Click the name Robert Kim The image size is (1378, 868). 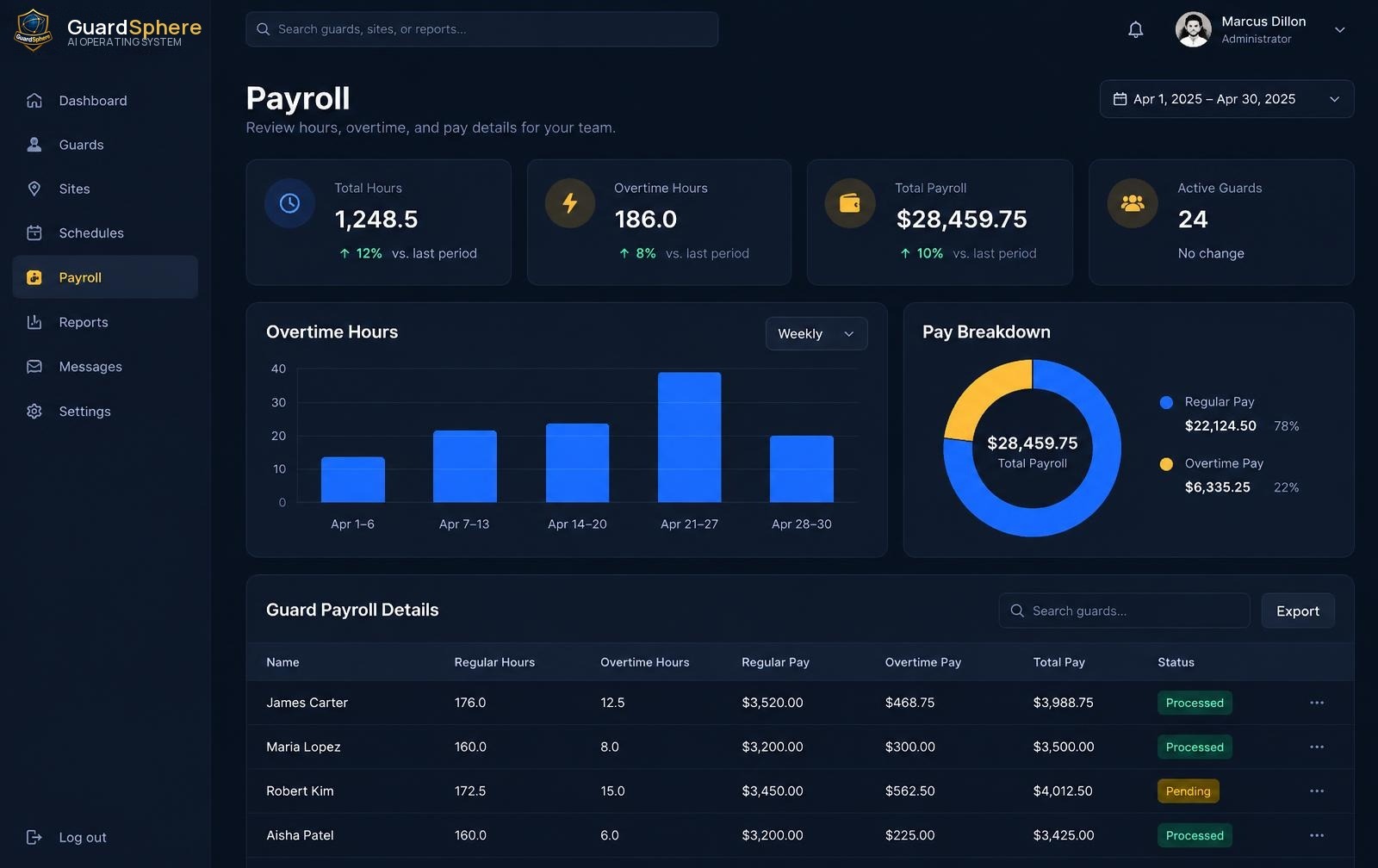pos(300,790)
